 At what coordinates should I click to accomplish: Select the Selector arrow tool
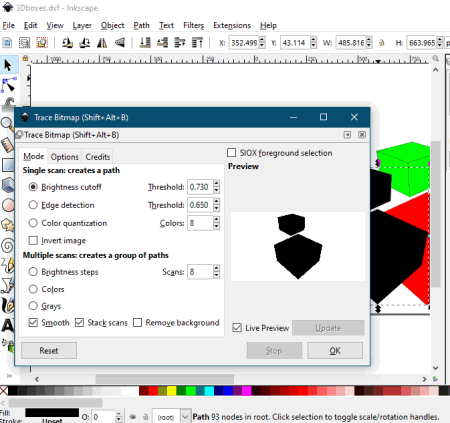(8, 65)
